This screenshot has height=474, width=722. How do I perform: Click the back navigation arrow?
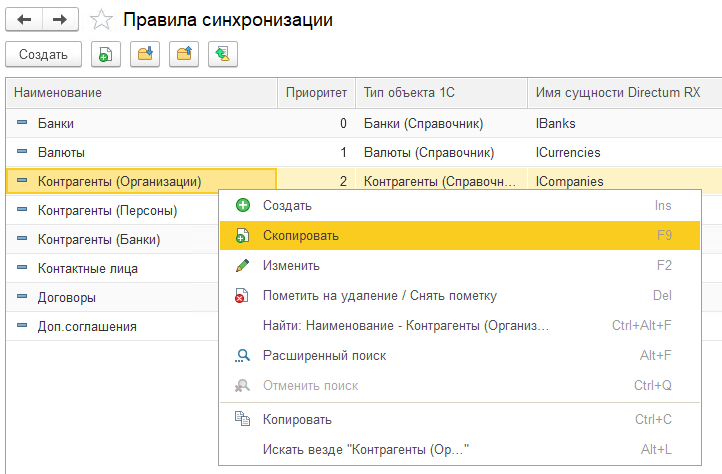coord(25,19)
